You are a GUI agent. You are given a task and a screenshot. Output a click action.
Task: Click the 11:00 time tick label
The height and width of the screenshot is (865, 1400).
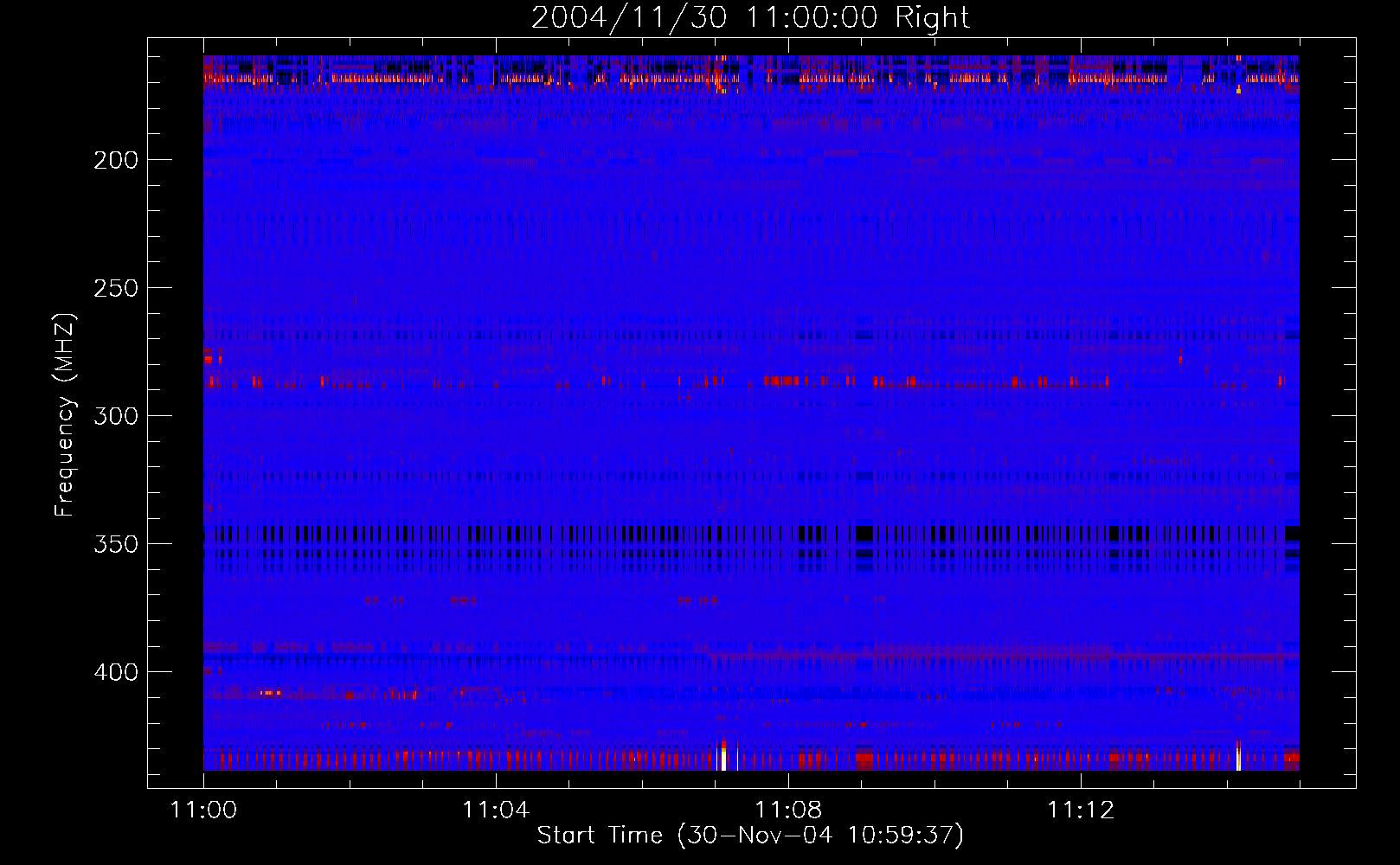pyautogui.click(x=203, y=810)
